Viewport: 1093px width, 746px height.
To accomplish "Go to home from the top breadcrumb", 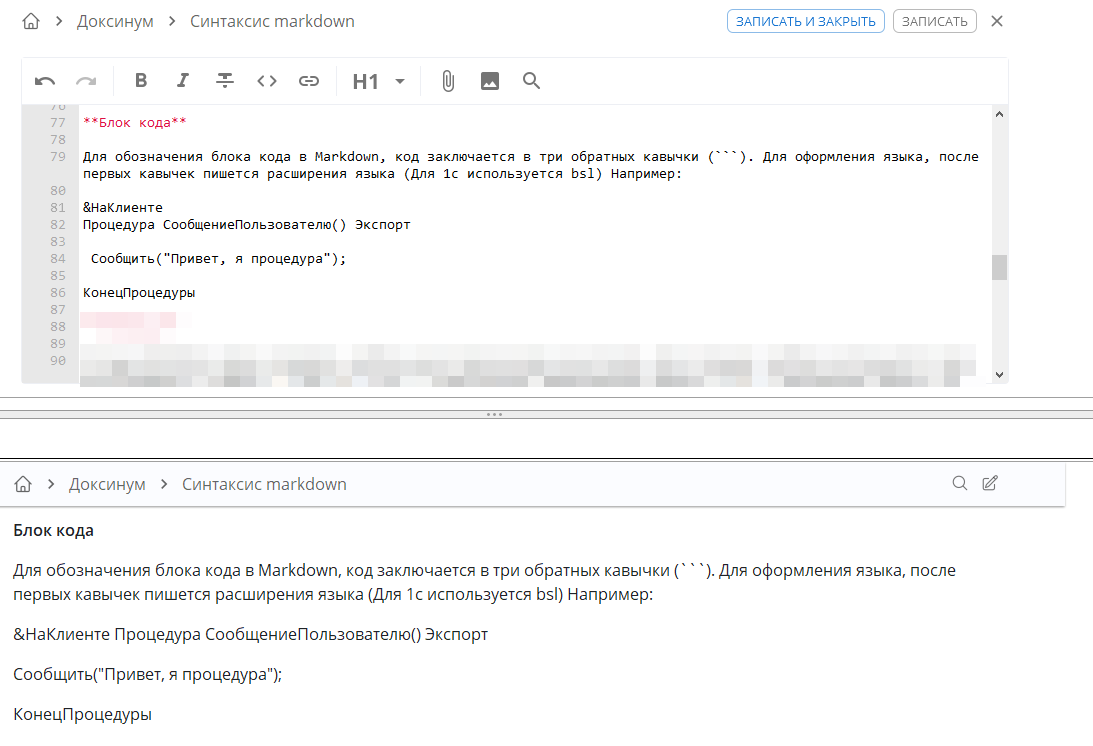I will (32, 21).
